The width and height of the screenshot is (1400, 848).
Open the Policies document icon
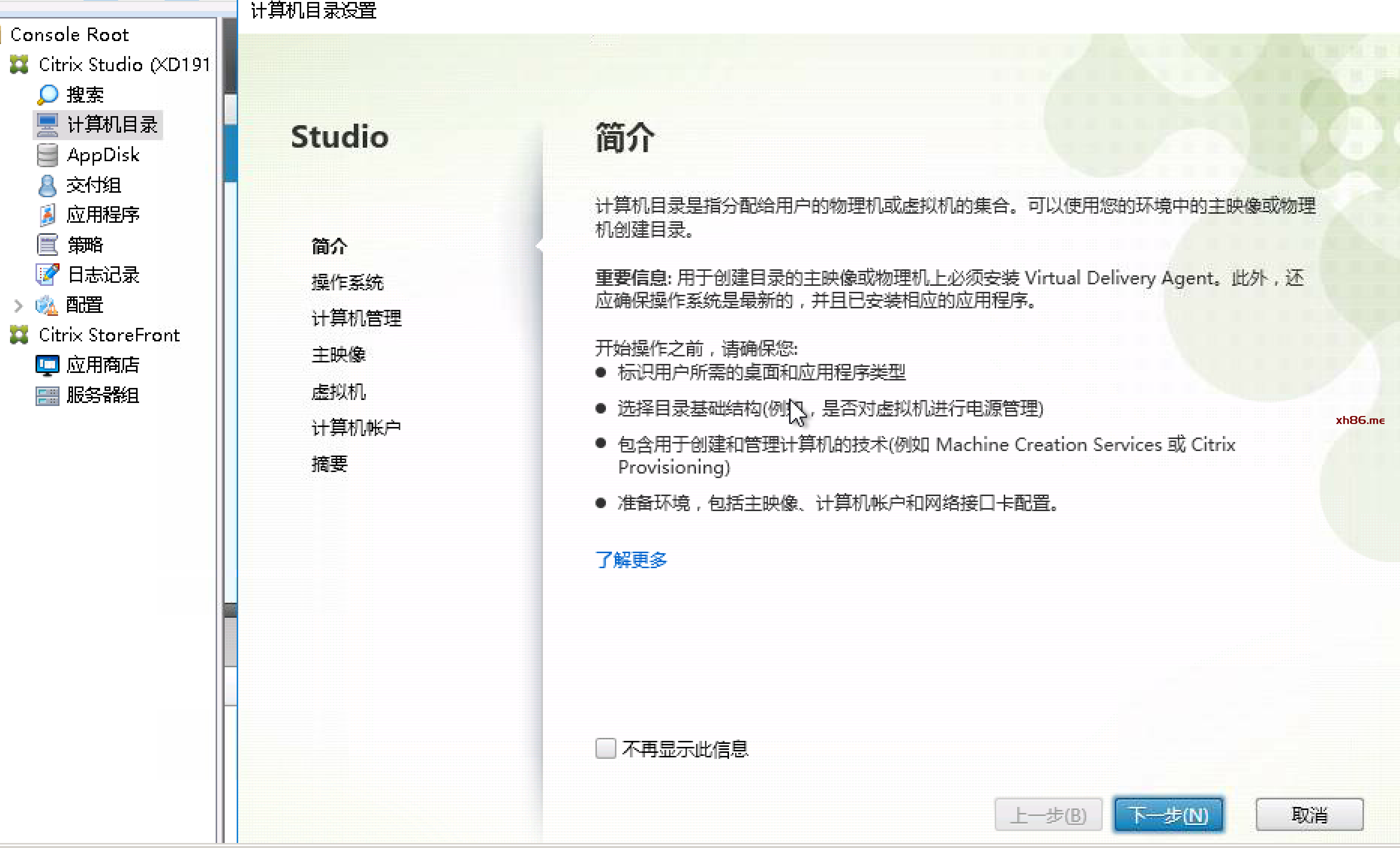point(47,245)
